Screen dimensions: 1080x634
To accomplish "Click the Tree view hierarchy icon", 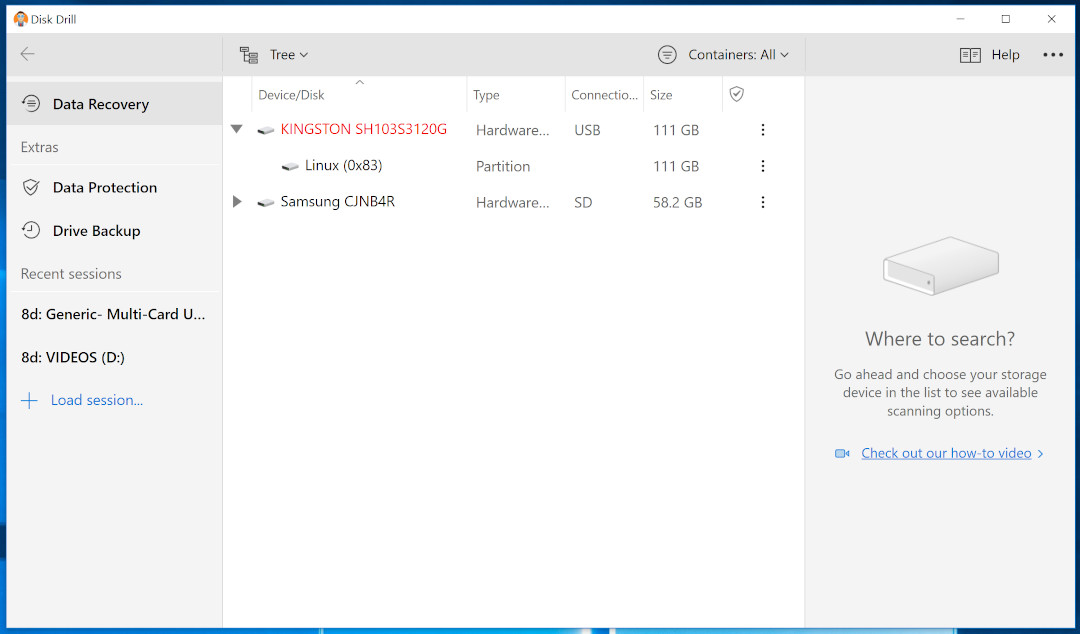I will pyautogui.click(x=249, y=54).
